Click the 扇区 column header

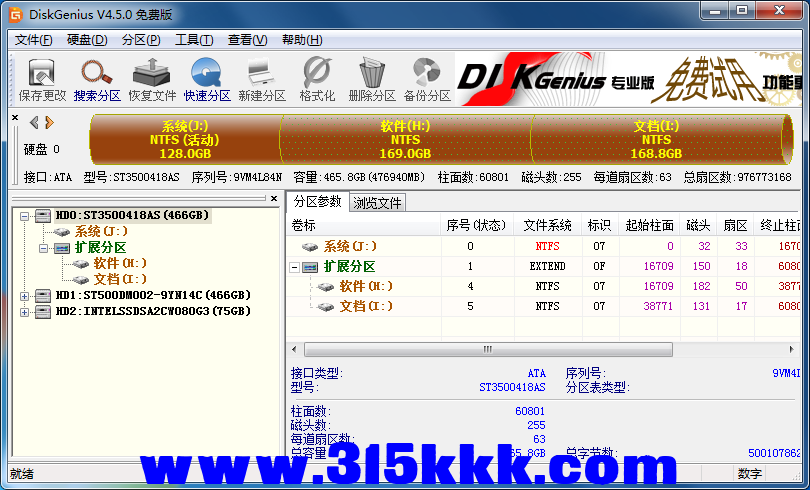tap(735, 226)
